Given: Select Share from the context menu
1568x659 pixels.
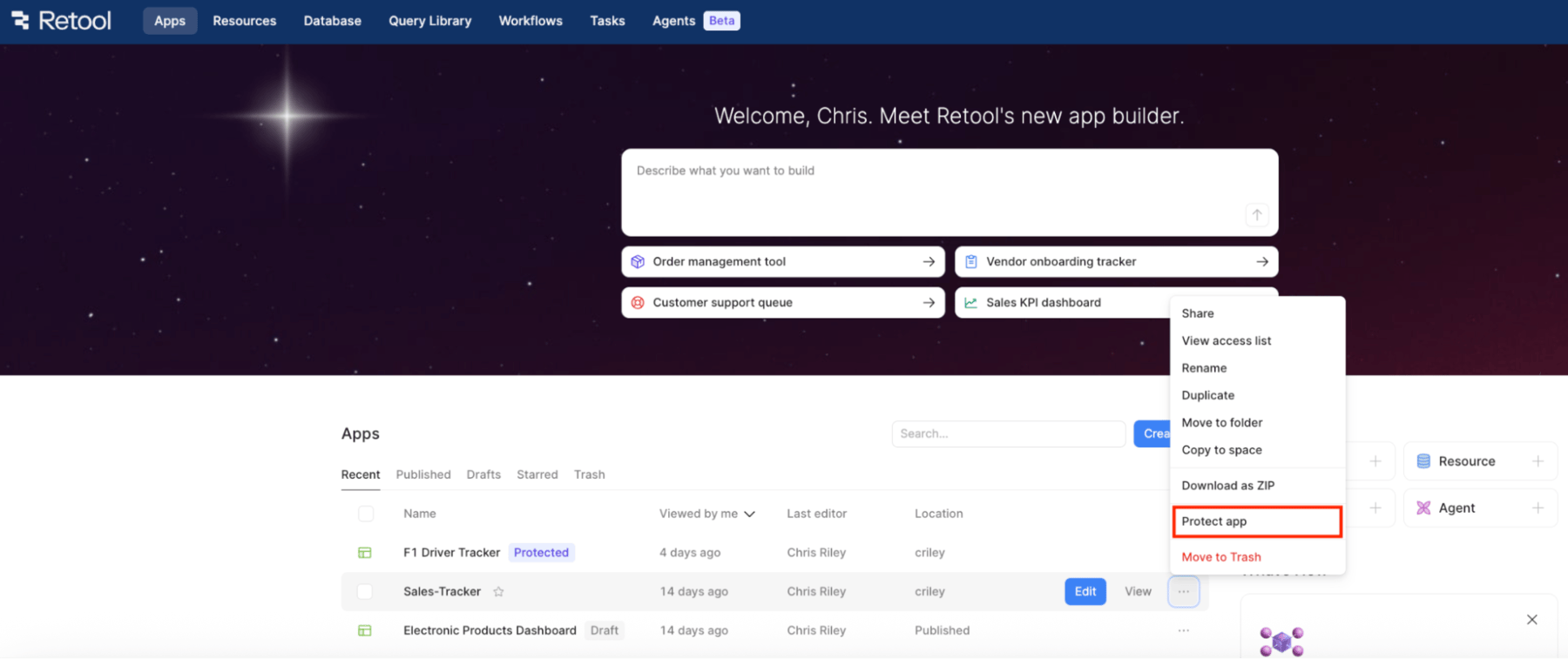Looking at the screenshot, I should pyautogui.click(x=1258, y=313).
